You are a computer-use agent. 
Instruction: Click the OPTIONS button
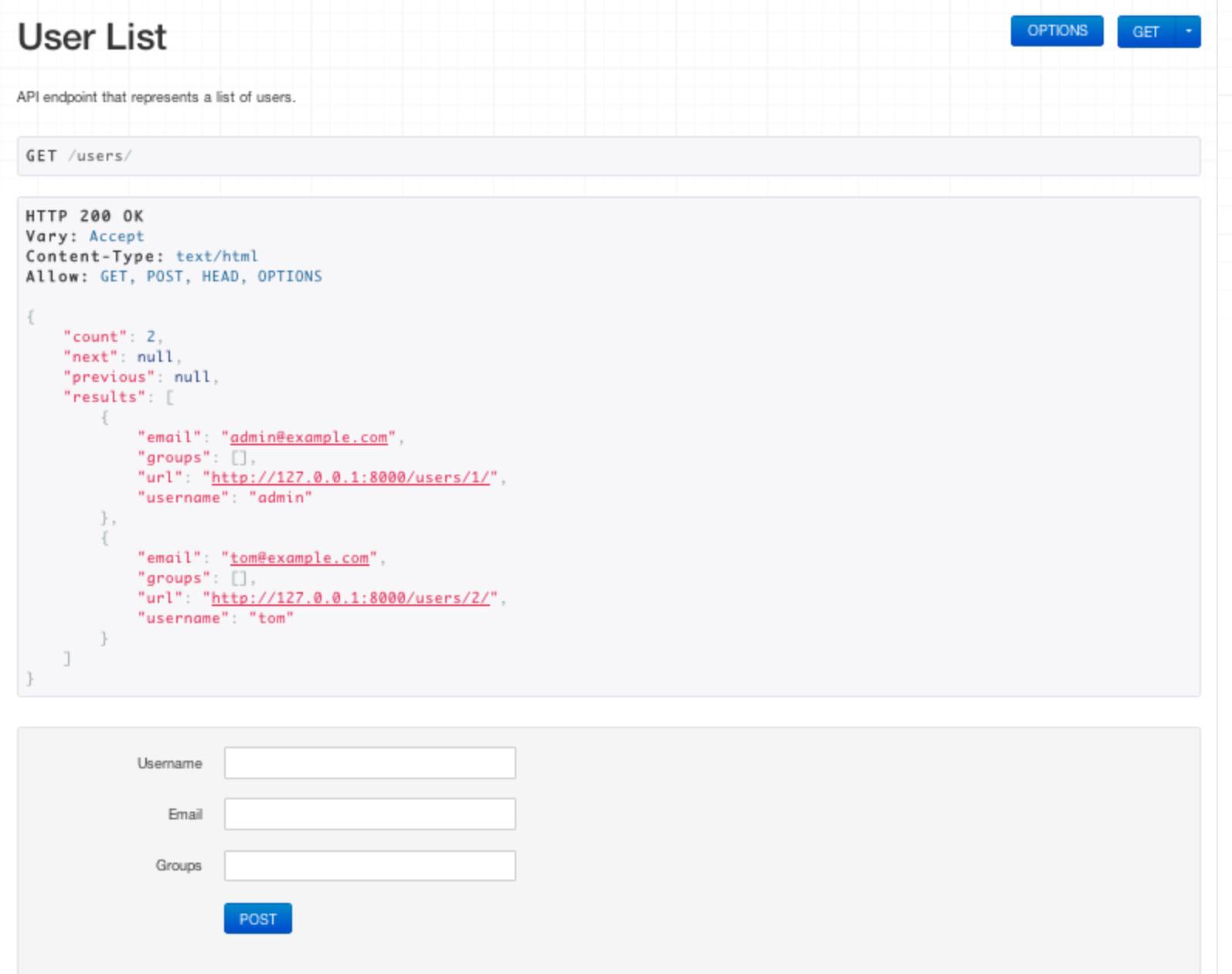click(x=1057, y=31)
